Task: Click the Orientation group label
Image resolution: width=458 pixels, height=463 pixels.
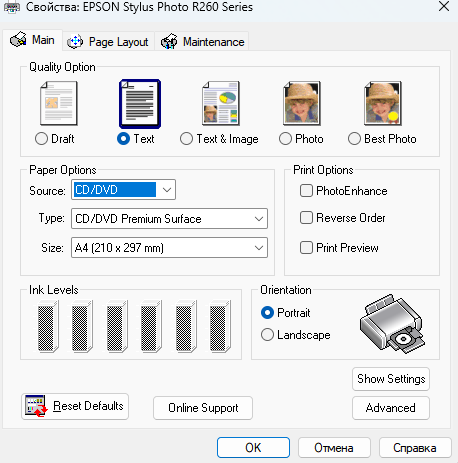Action: coord(286,290)
